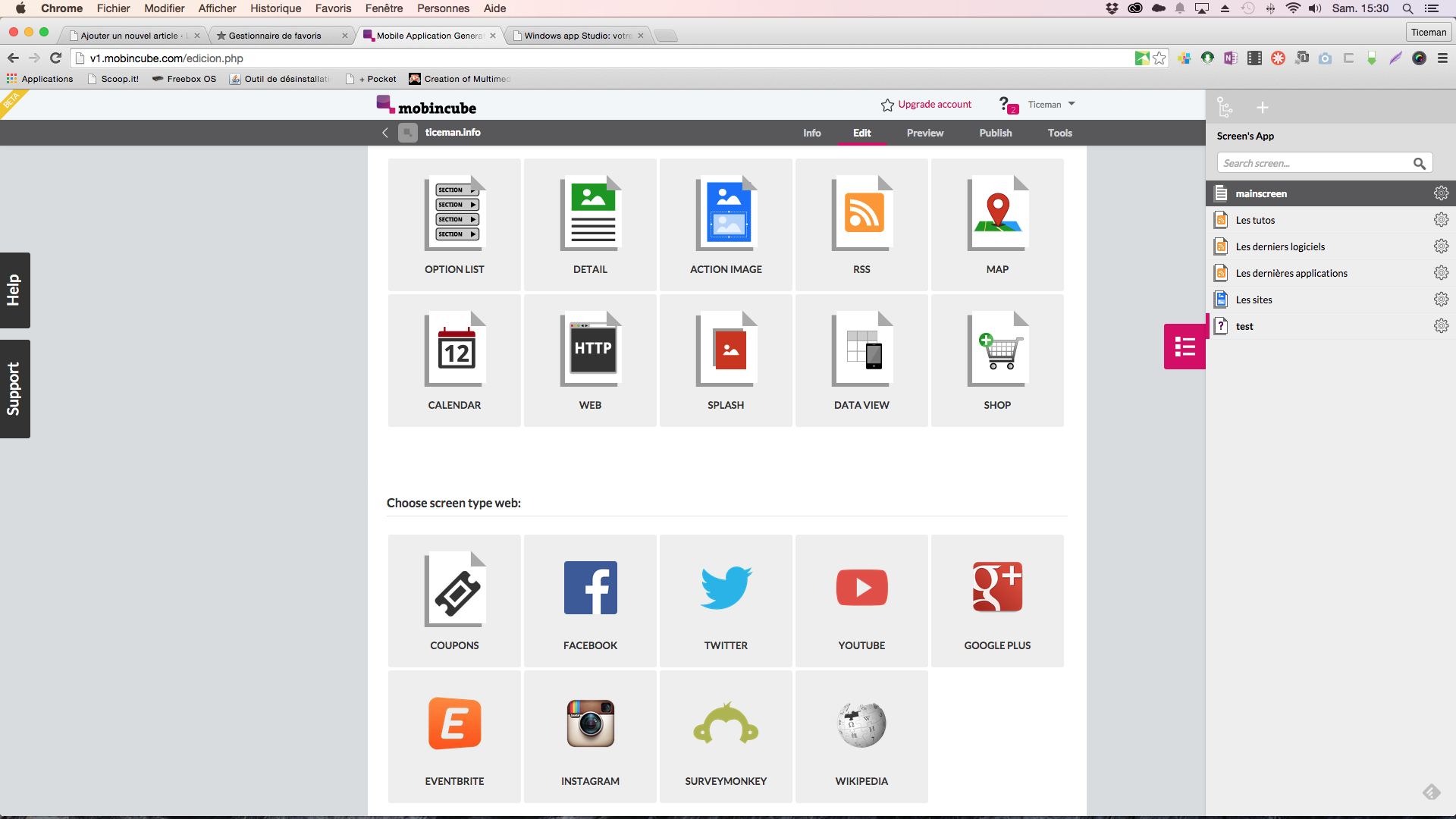This screenshot has height=819, width=1456.
Task: Open settings gear for Les dernières applications
Action: click(1441, 273)
